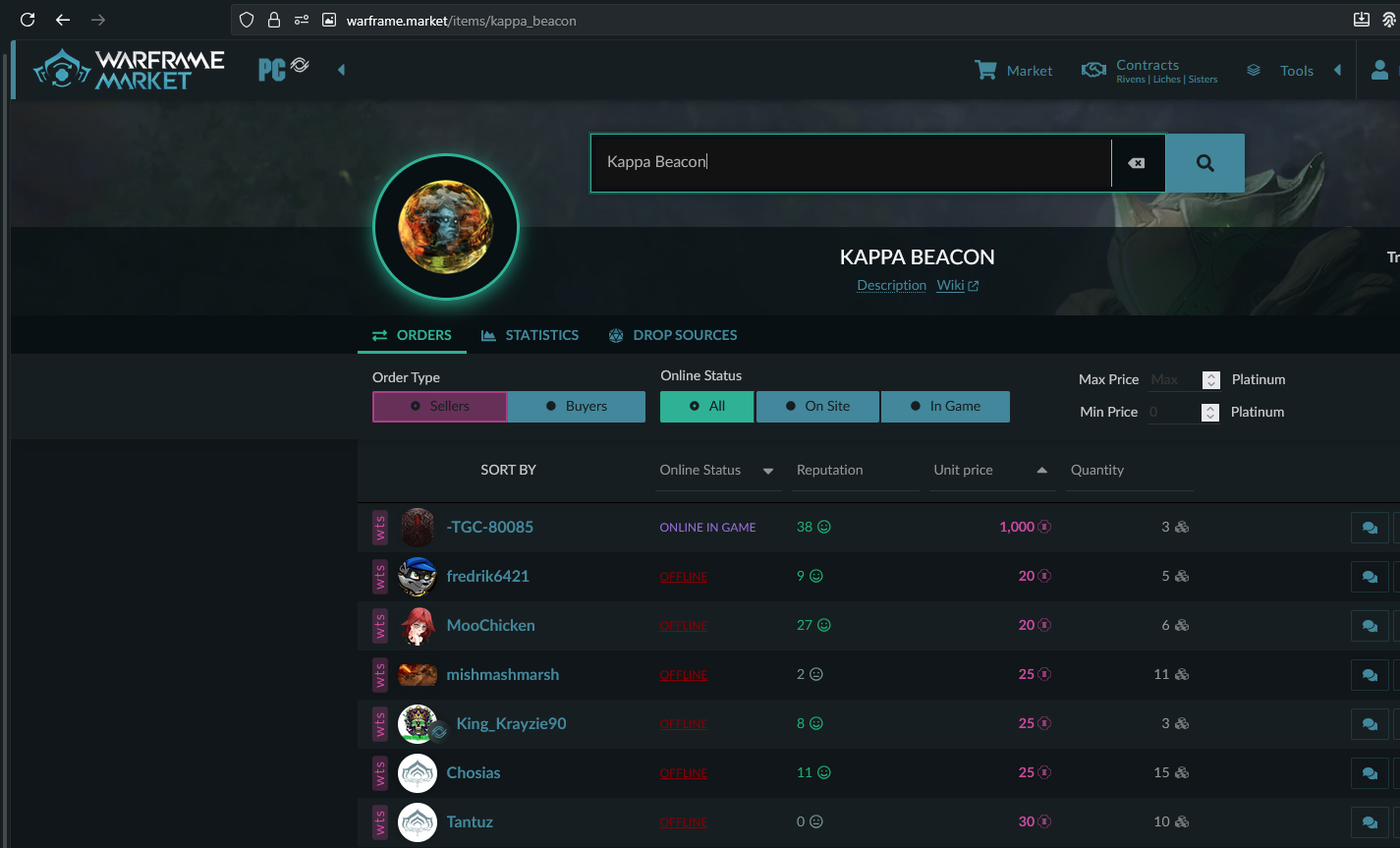Switch to the Statistics tab

click(x=531, y=335)
